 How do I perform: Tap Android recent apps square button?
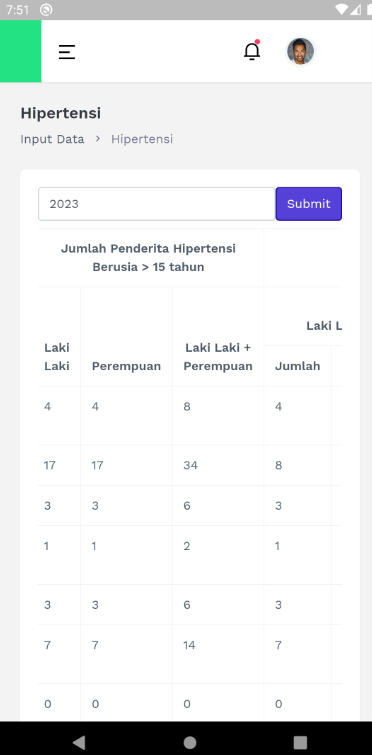[300, 742]
